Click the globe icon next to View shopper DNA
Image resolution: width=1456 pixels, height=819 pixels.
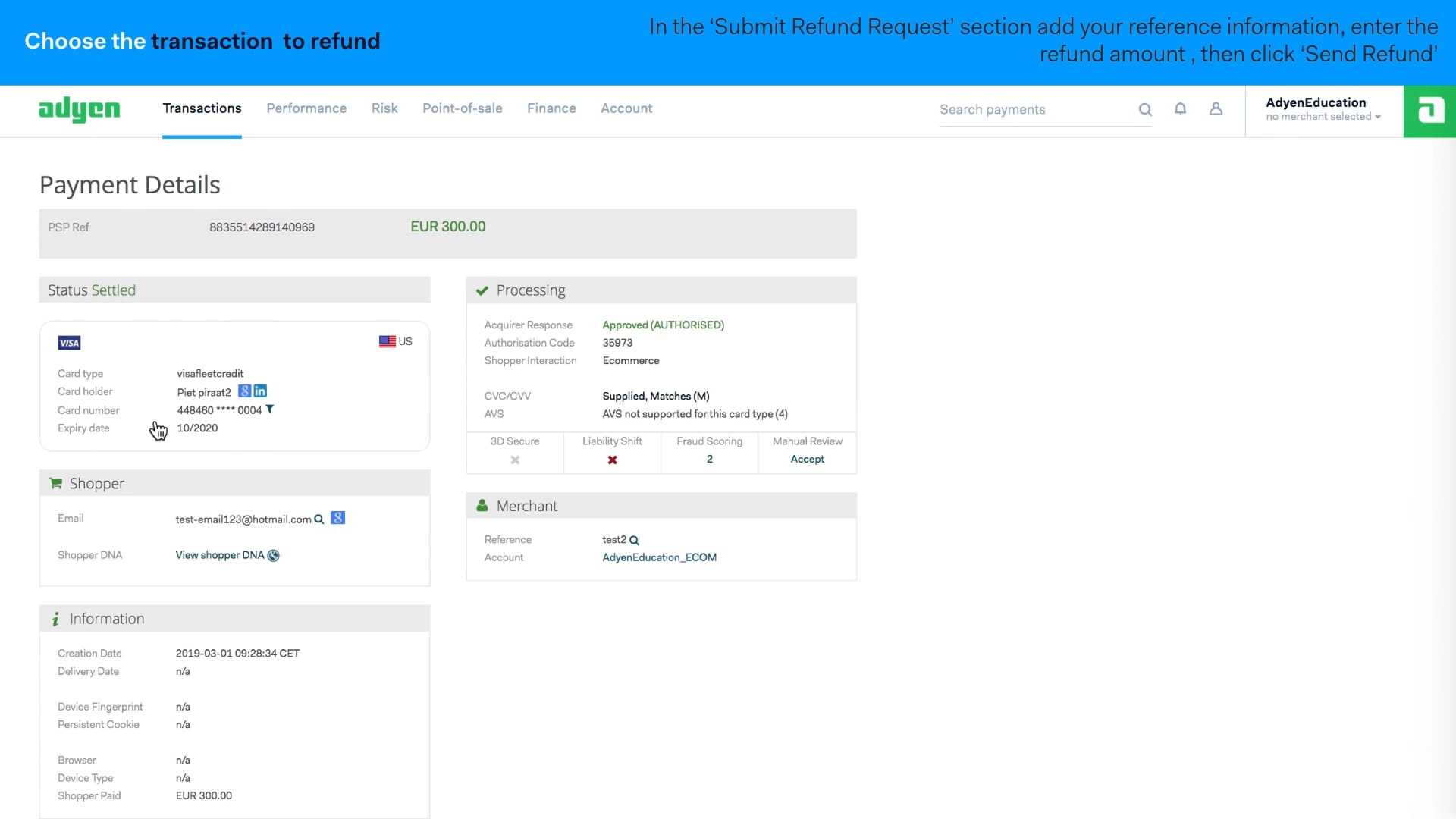click(274, 555)
